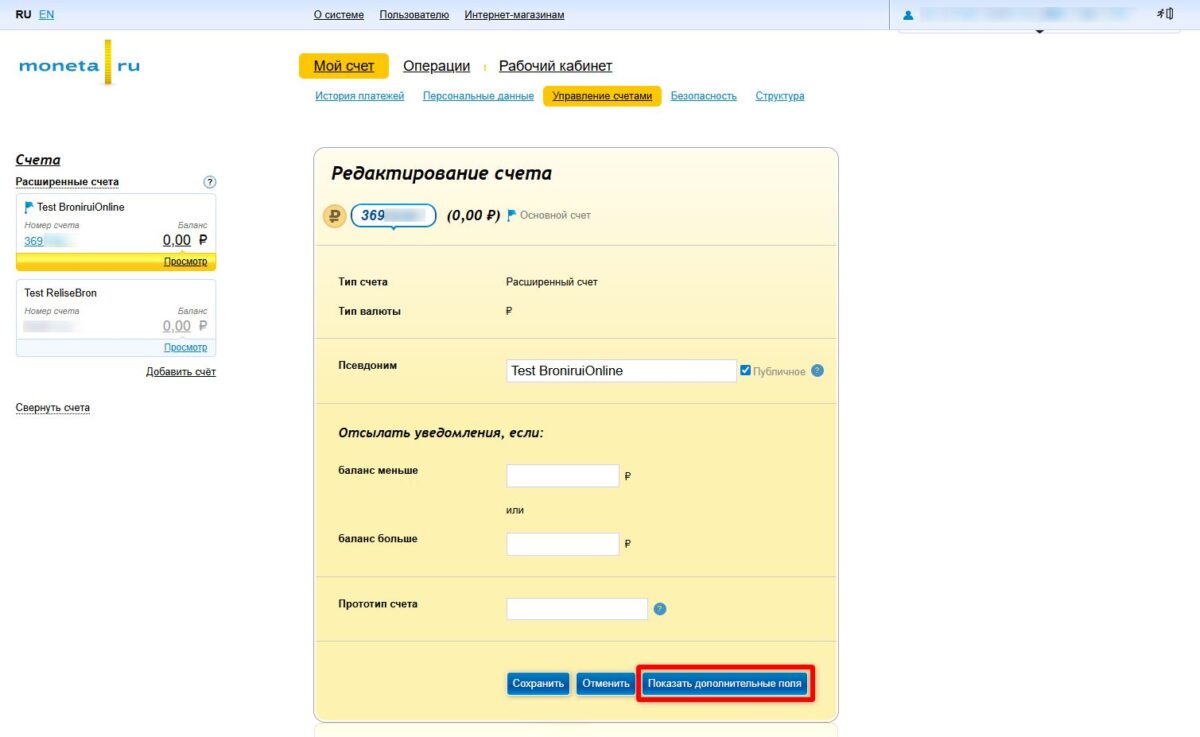This screenshot has width=1200, height=737.
Task: Click the flag icon on Test BroniruiOnline card
Action: [x=29, y=207]
